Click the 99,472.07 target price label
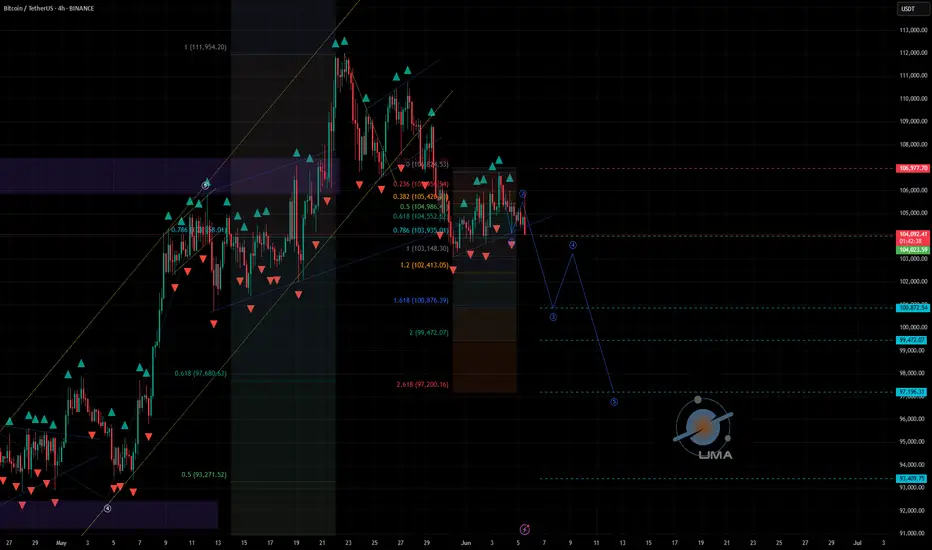Screen dimensions: 932x550 tap(912, 340)
